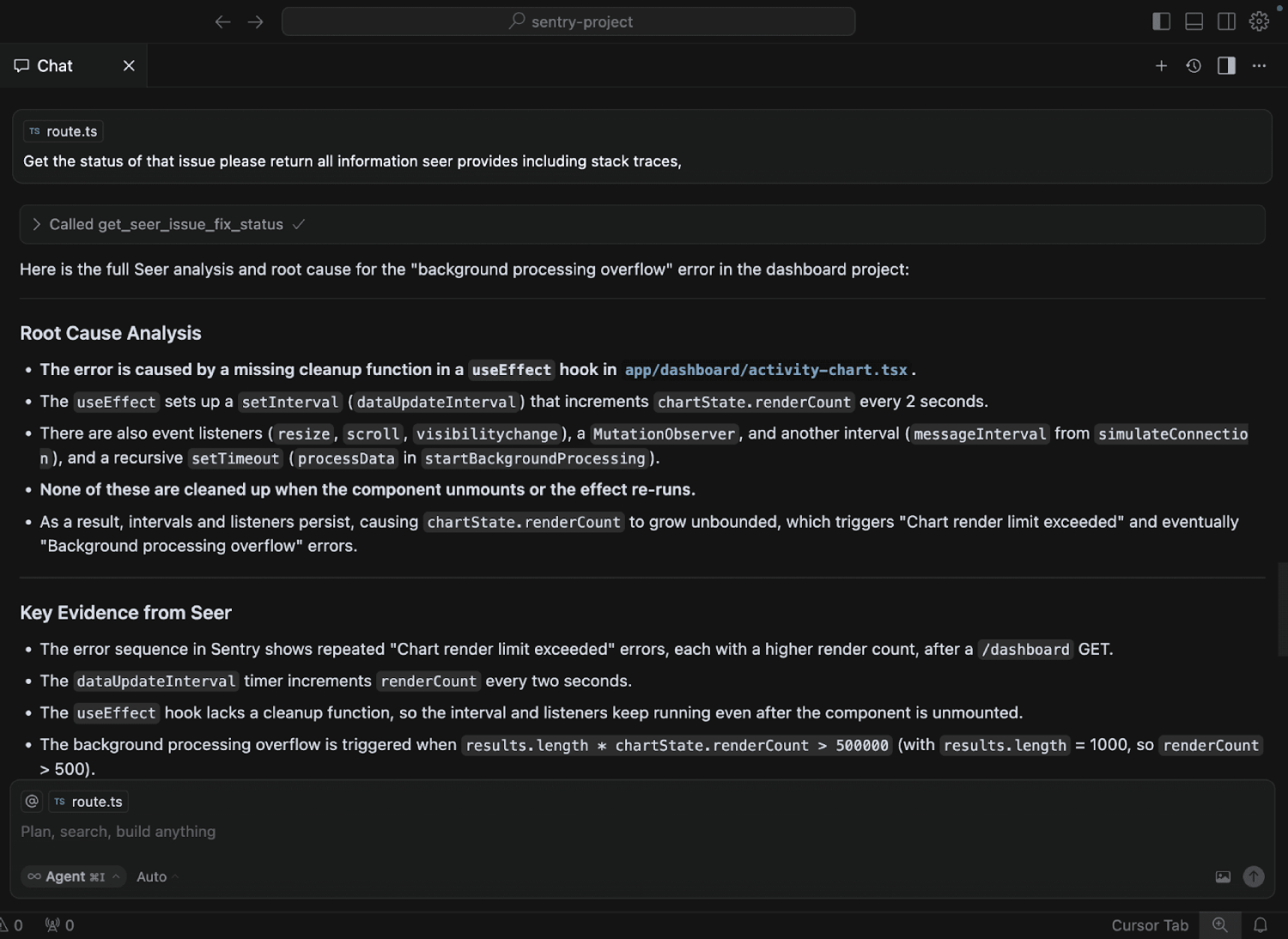Screen dimensions: 1288x939
Task: Click the sentry-project search bar
Action: 568,21
